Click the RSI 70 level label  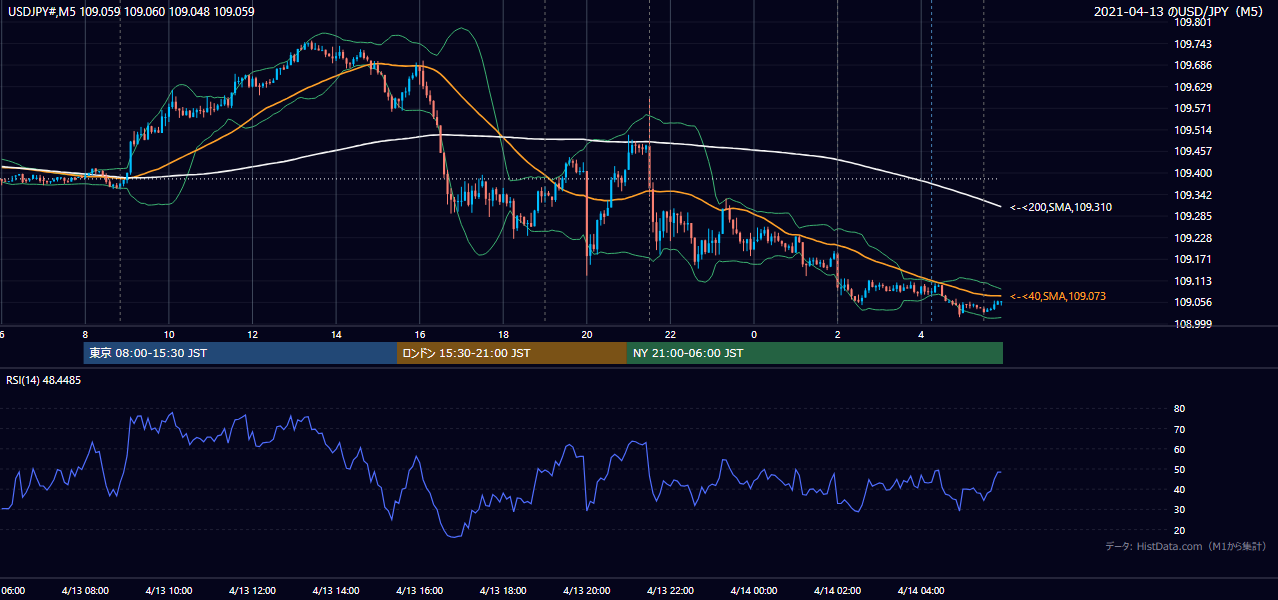[x=1179, y=429]
